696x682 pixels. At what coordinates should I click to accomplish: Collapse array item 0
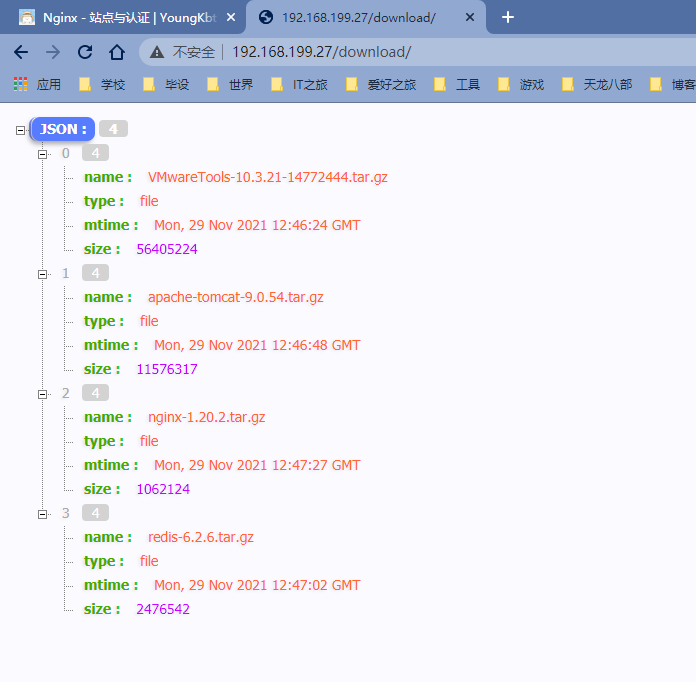(43, 154)
